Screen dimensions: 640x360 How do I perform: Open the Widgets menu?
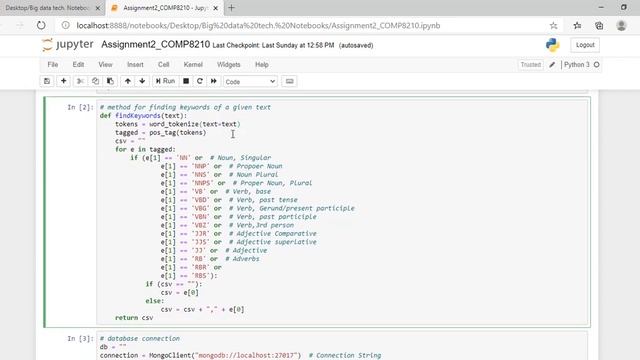(x=229, y=64)
